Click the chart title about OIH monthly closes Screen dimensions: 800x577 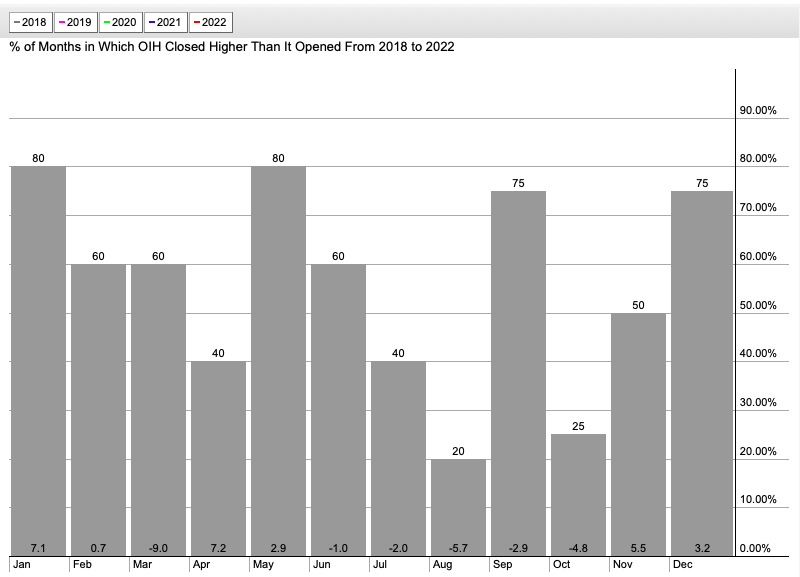[x=232, y=47]
